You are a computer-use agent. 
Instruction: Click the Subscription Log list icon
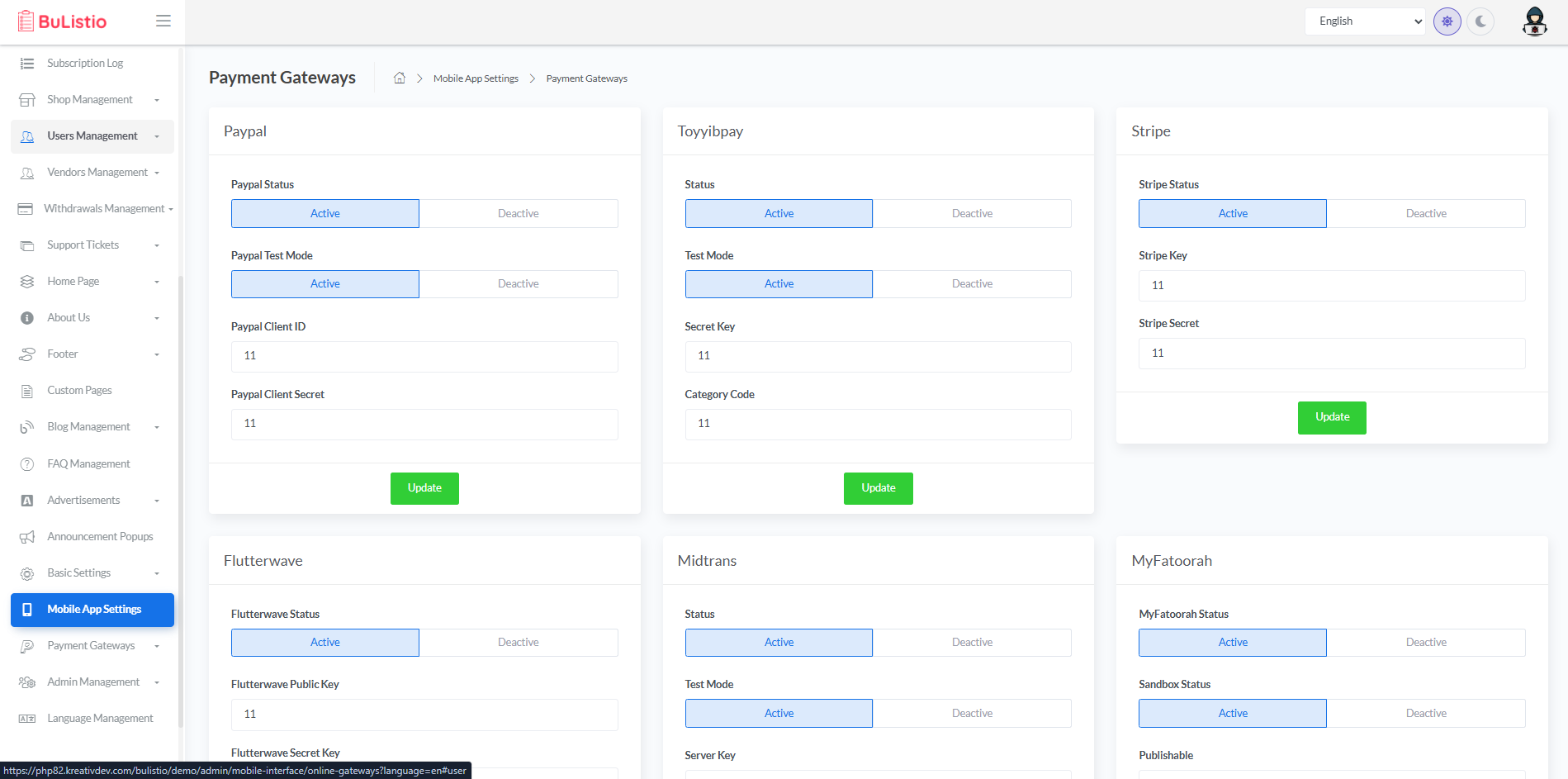pos(27,64)
